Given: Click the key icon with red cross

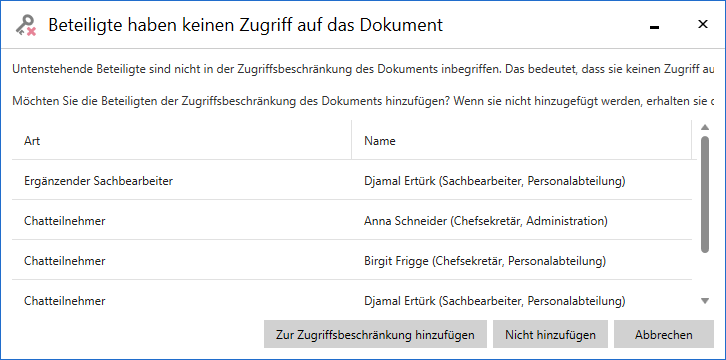Looking at the screenshot, I should (x=25, y=25).
